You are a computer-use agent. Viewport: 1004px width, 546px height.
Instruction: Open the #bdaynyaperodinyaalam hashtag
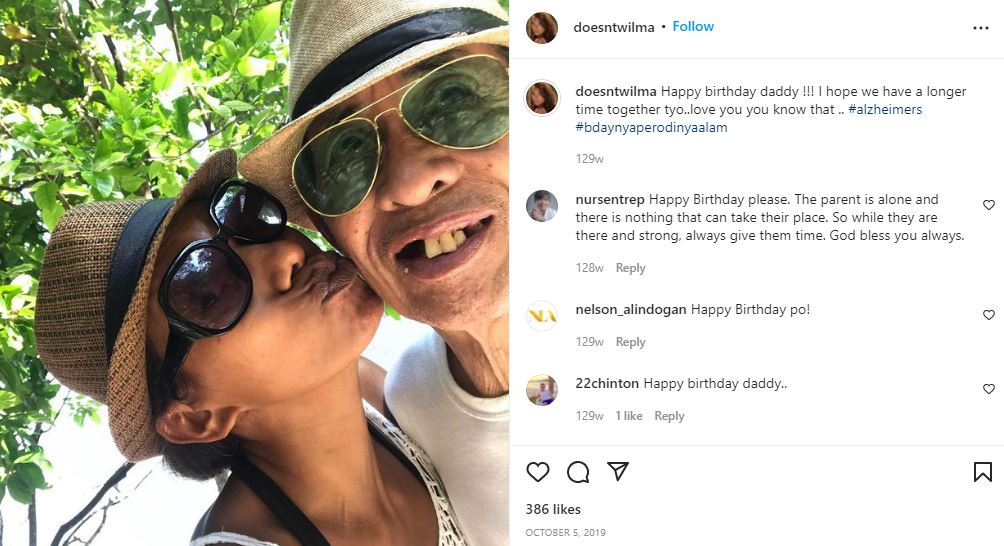651,127
